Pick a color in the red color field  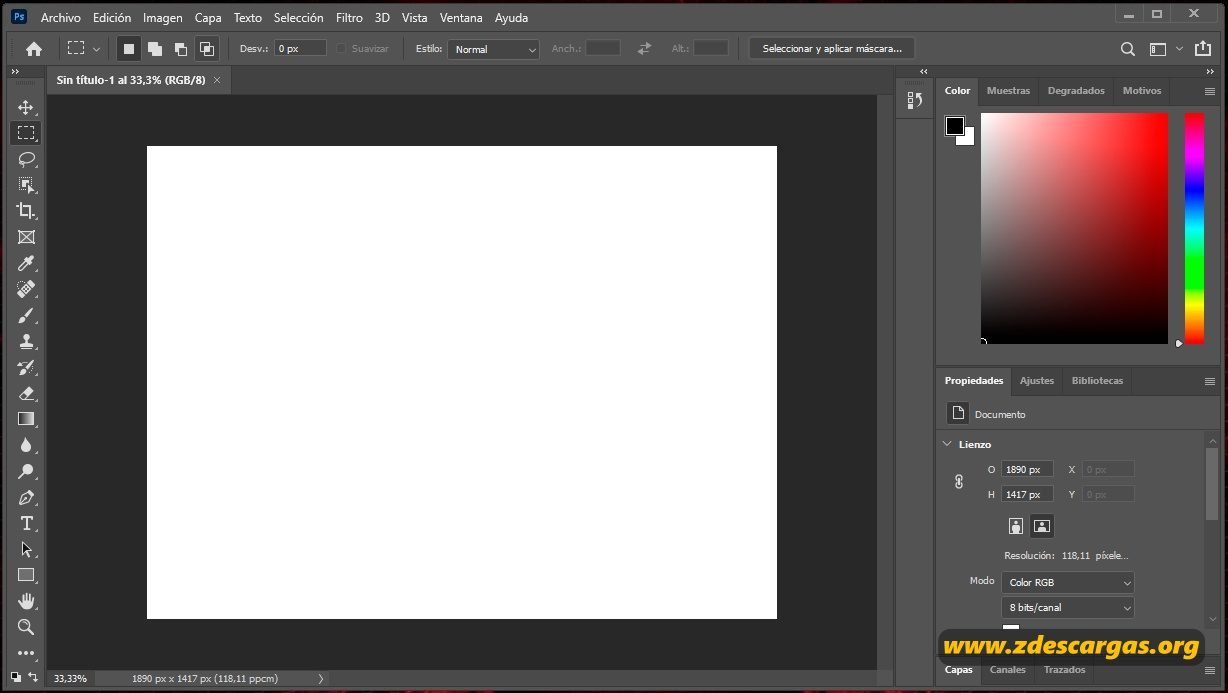(1074, 228)
